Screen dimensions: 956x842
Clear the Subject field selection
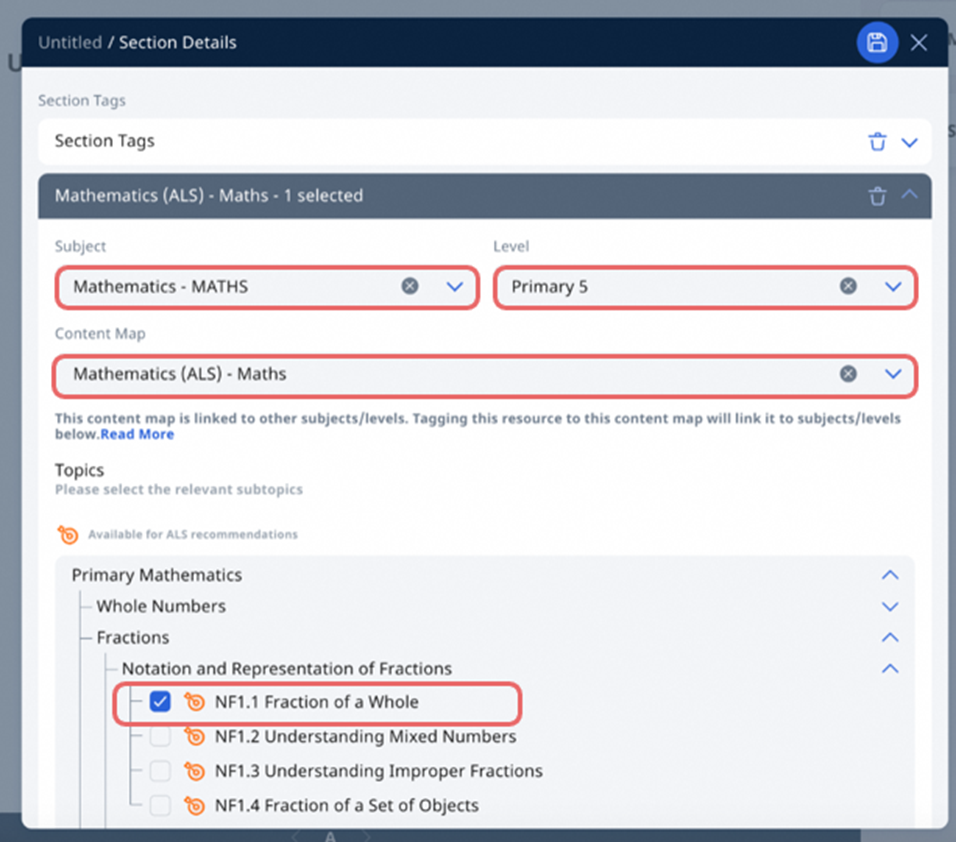pos(410,287)
